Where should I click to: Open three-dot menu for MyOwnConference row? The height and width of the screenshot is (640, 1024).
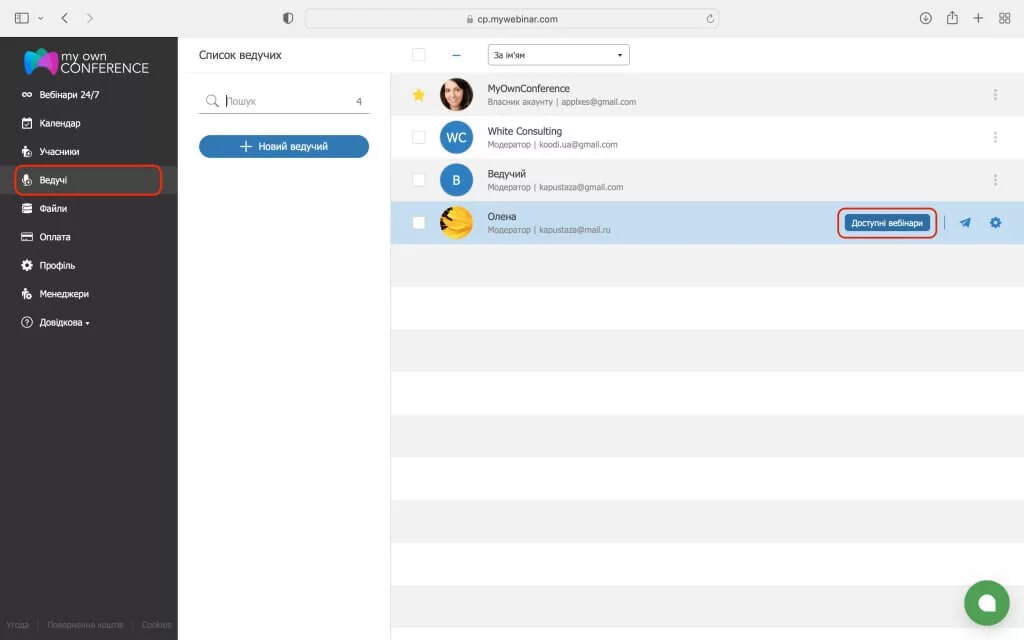995,95
